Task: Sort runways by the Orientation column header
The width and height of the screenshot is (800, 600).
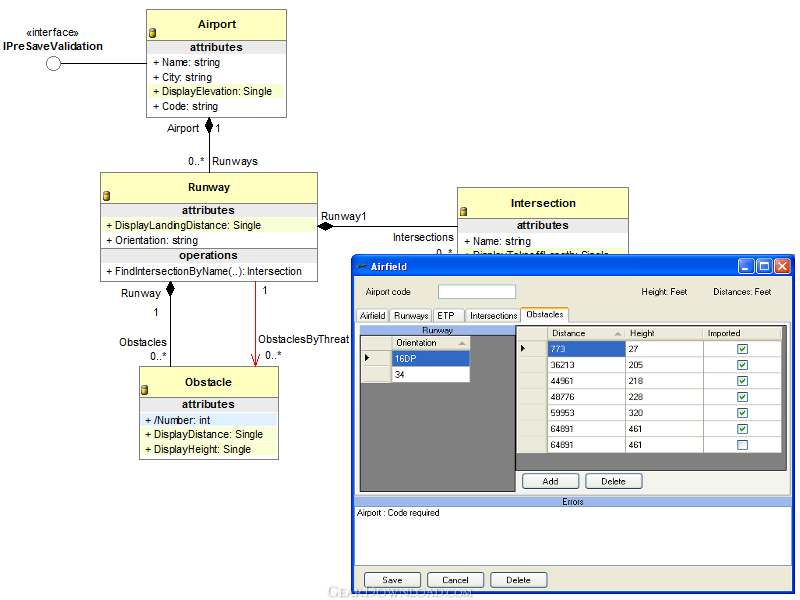Action: (429, 343)
